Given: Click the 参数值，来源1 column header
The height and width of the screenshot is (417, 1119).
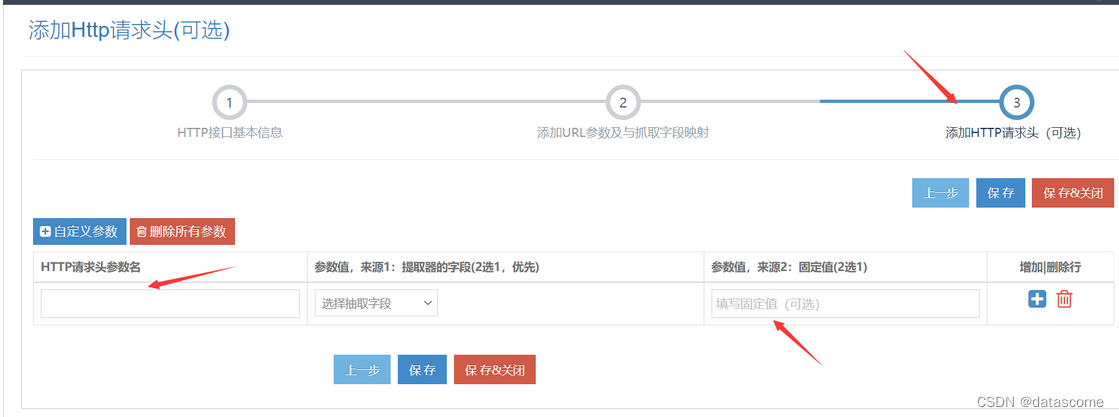Looking at the screenshot, I should point(426,267).
